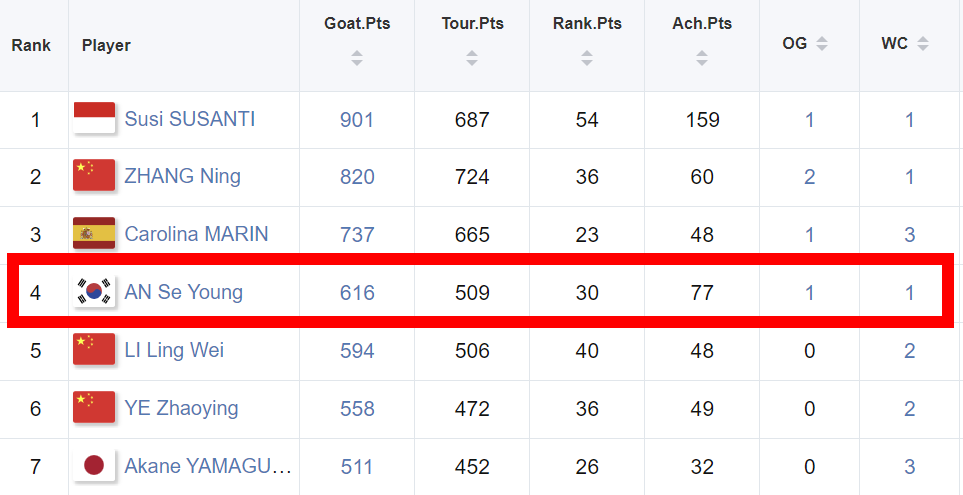Click China flag next to ZHANG Ning

click(94, 176)
